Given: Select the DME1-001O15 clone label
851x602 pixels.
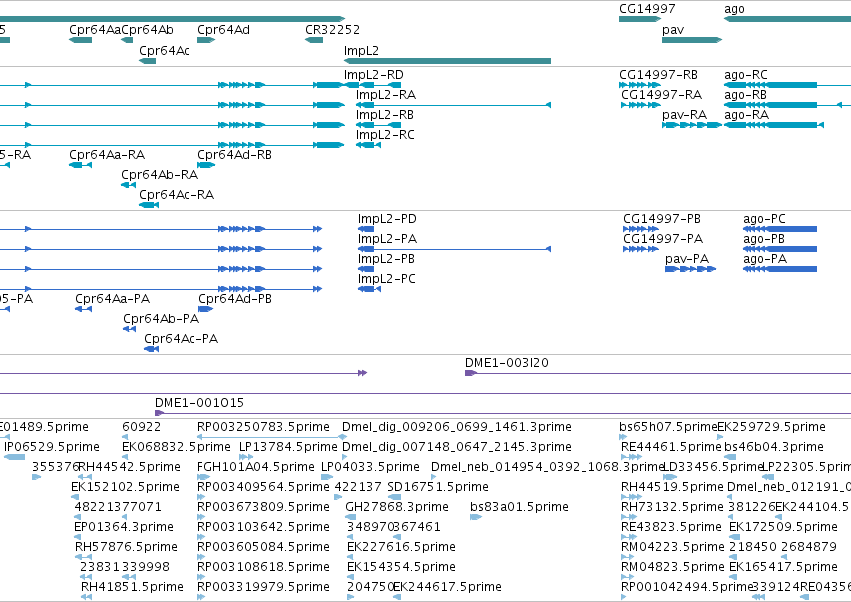Looking at the screenshot, I should 199,403.
